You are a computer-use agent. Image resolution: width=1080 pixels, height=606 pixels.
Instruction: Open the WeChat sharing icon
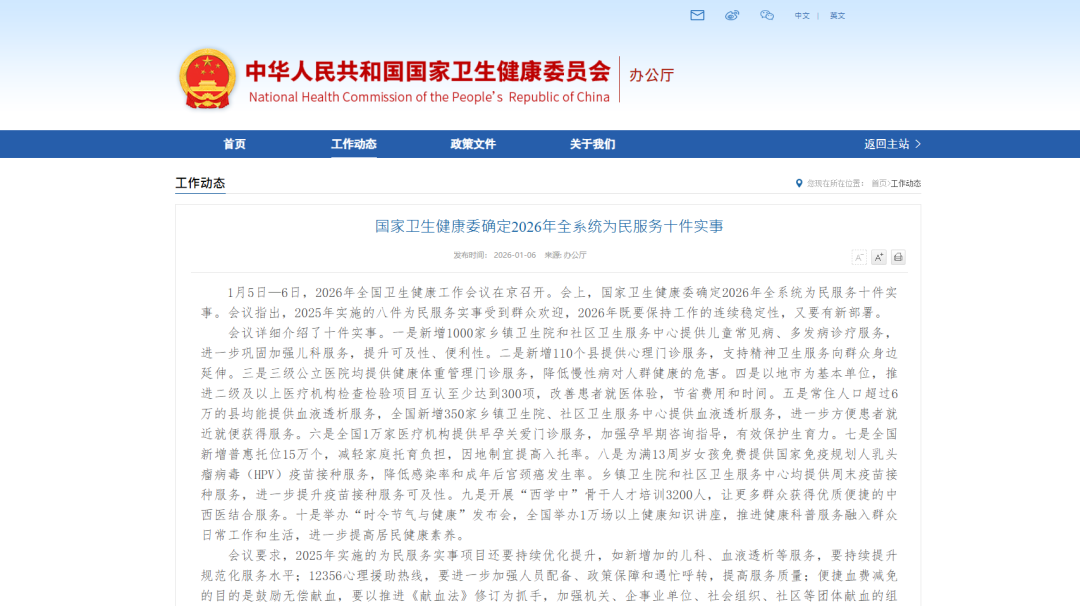click(766, 15)
